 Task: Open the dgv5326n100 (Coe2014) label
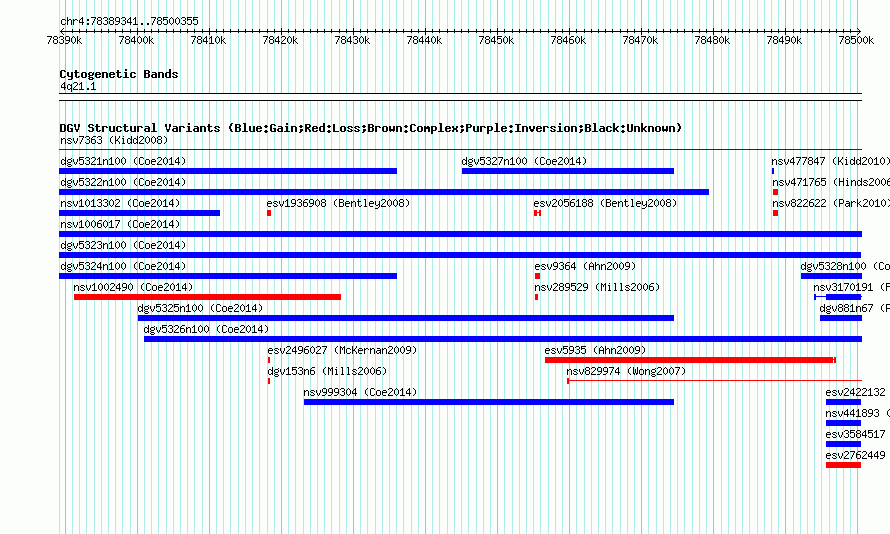[x=206, y=329]
